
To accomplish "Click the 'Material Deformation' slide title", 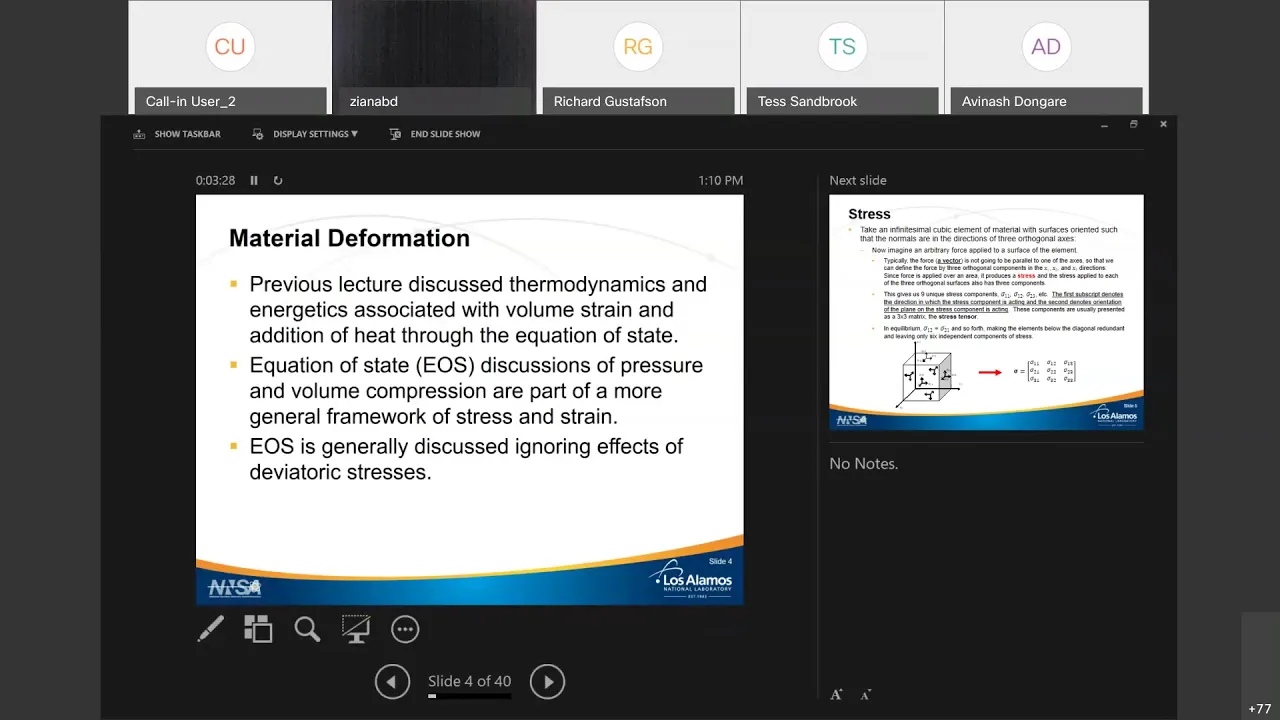I will 349,238.
